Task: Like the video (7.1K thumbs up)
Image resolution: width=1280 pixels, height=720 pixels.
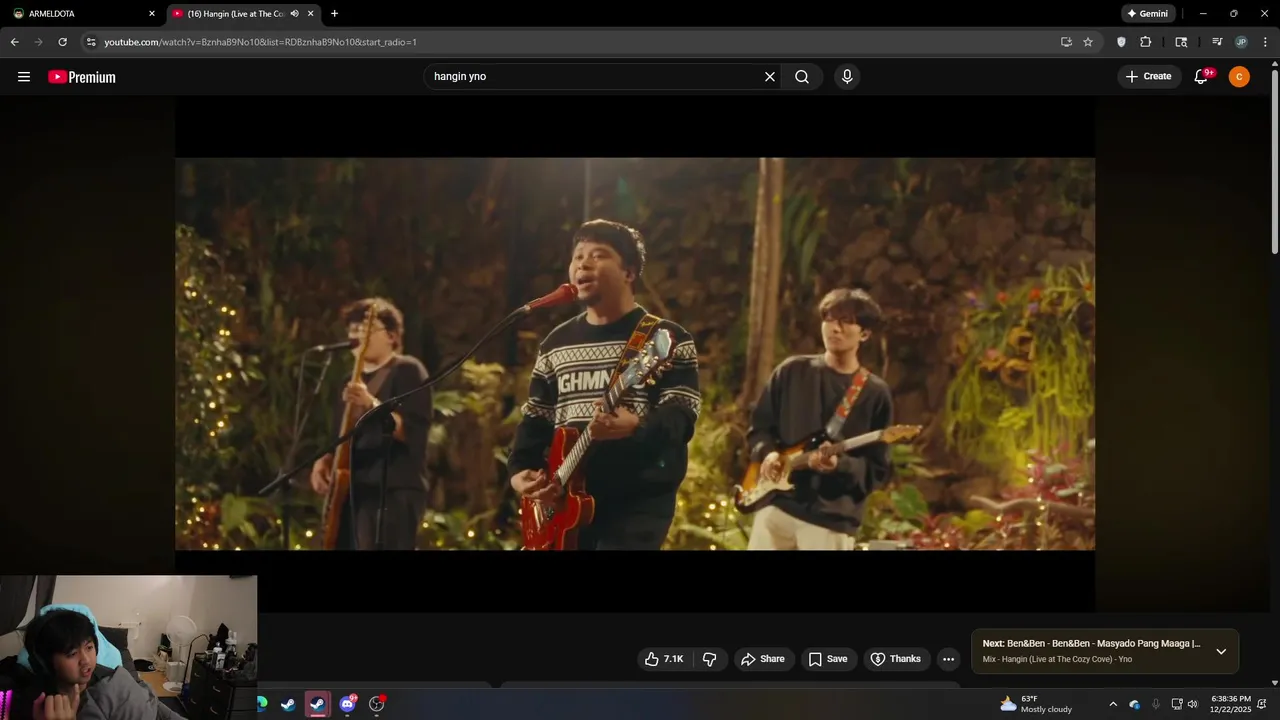Action: 665,659
